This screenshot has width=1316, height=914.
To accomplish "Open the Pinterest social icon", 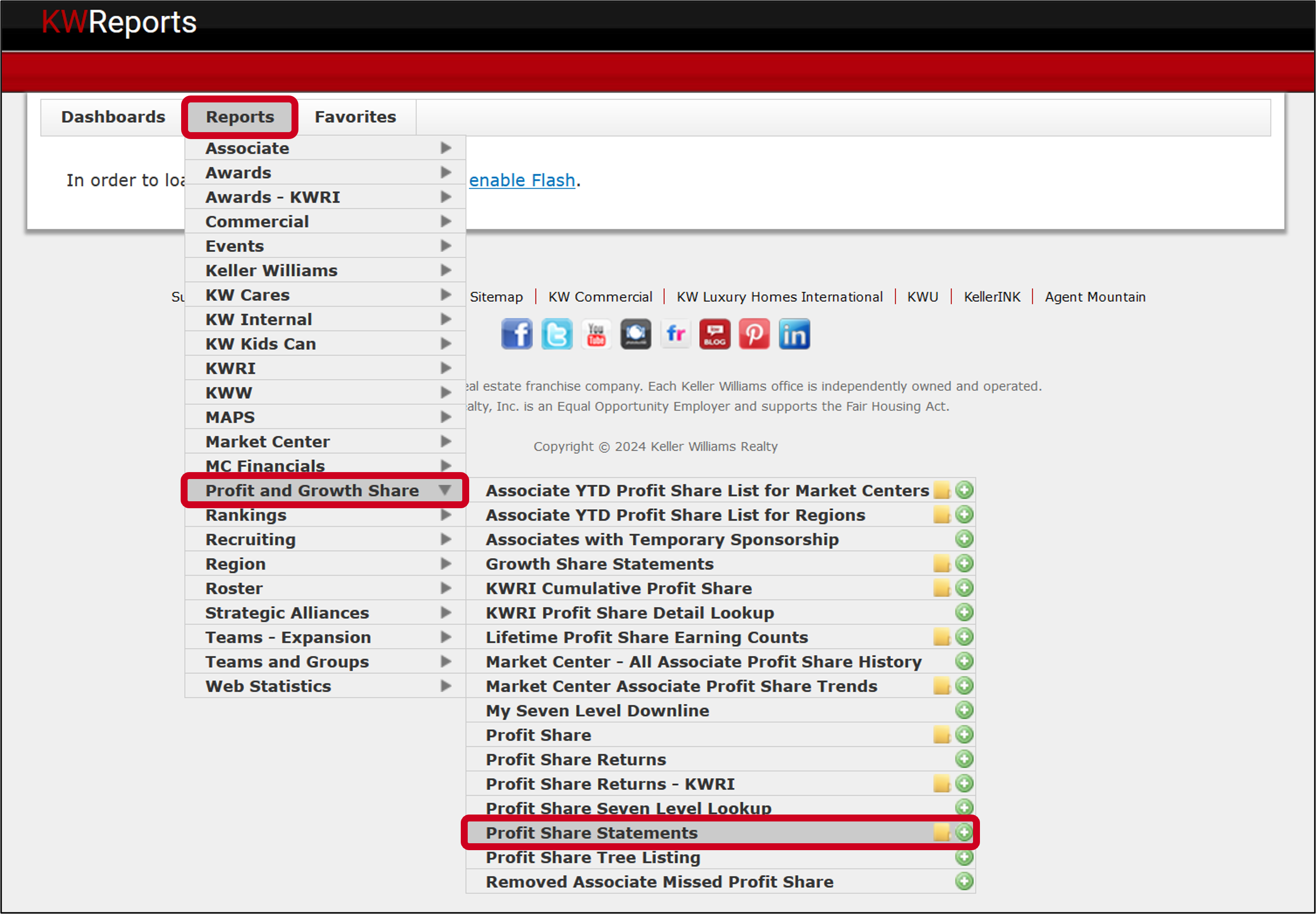I will 754,334.
